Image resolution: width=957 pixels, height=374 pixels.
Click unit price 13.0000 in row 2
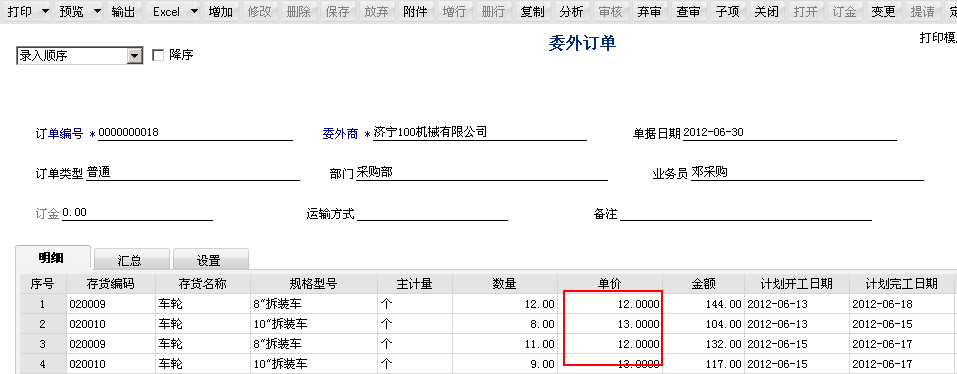(610, 324)
